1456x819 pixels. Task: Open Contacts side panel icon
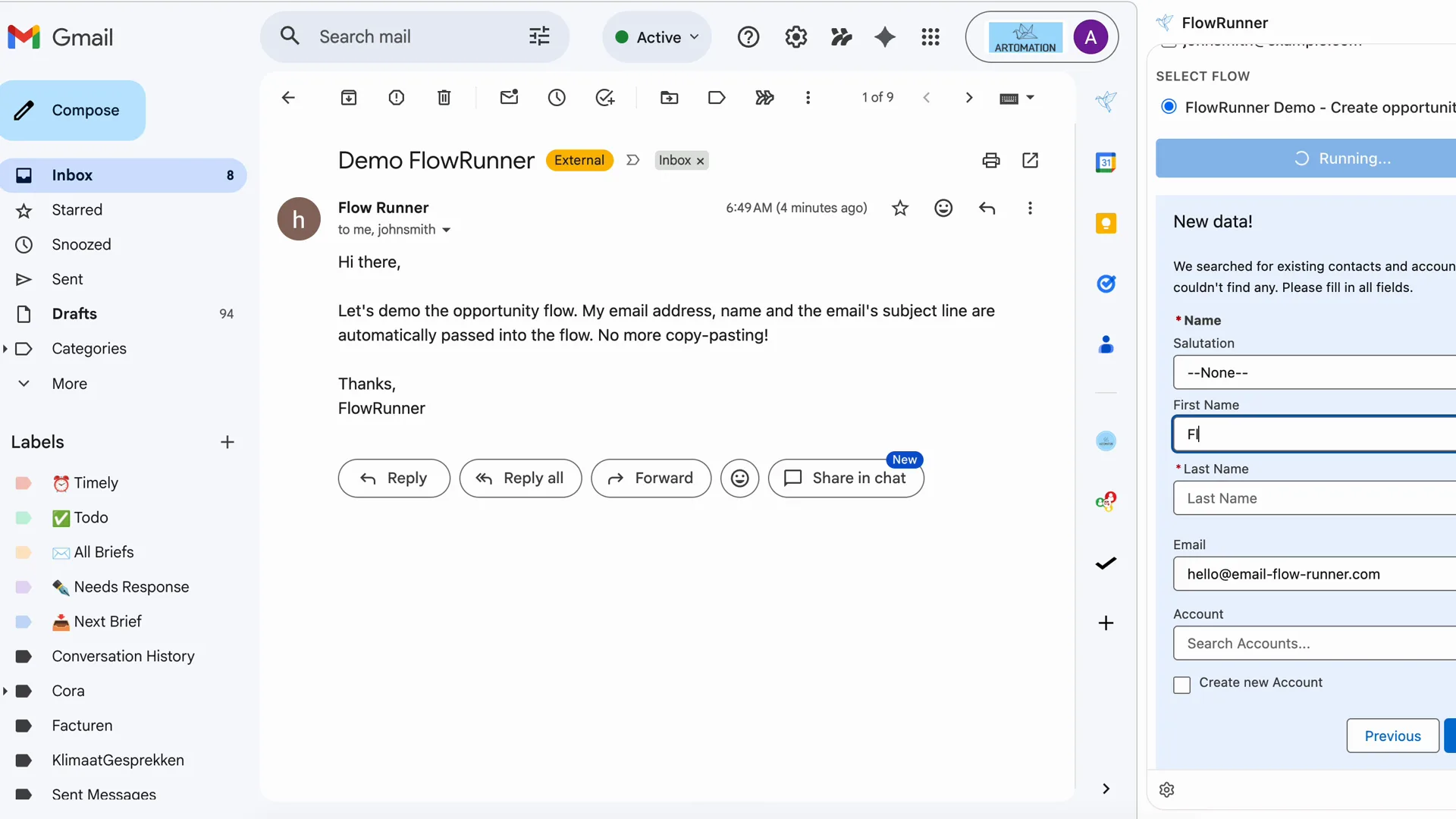pos(1106,344)
